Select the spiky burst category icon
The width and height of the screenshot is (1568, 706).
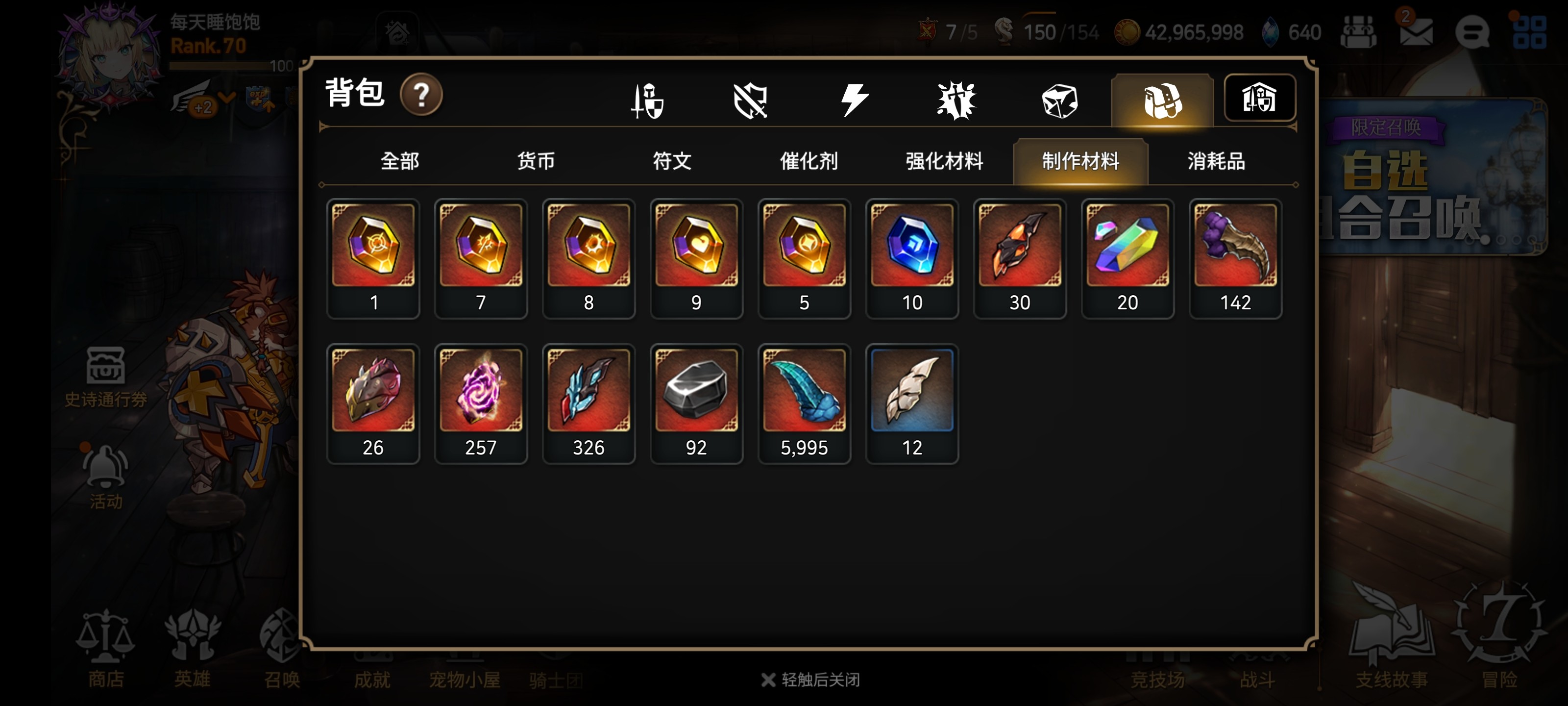point(956,101)
